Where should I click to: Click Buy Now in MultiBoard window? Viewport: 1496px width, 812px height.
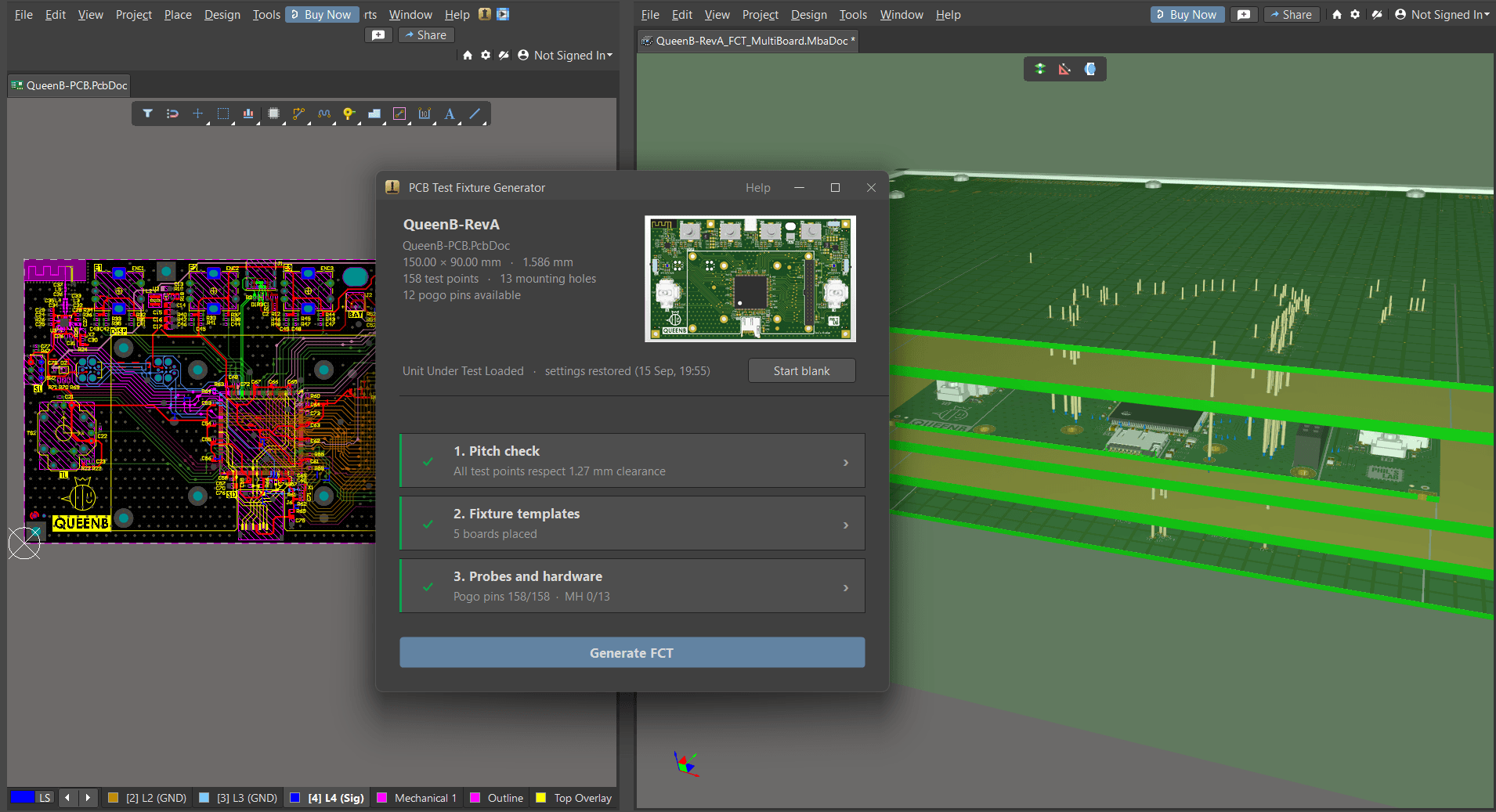[1187, 15]
